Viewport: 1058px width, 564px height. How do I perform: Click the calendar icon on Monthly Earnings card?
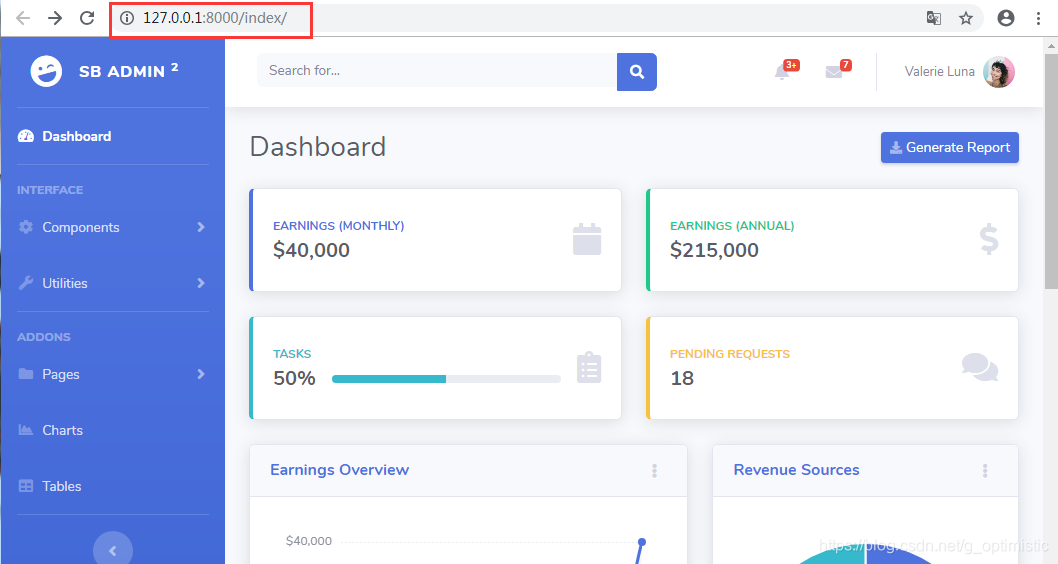pos(587,239)
